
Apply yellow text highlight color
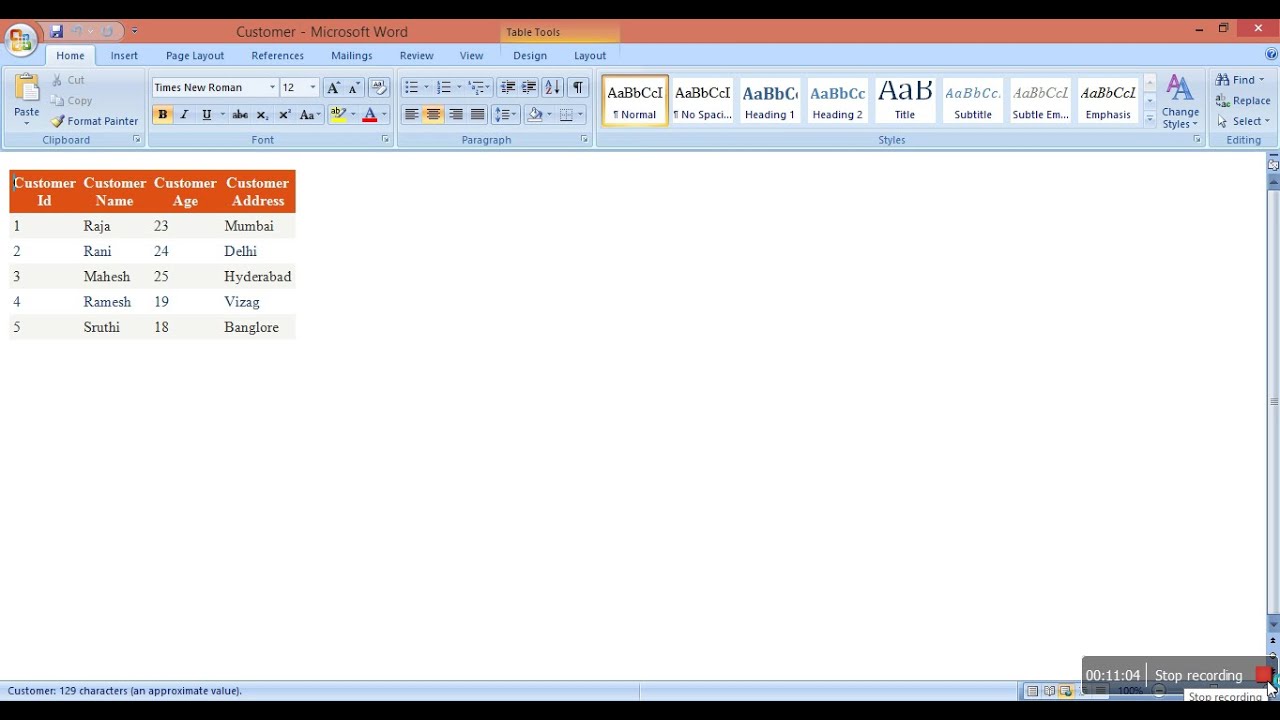[x=338, y=115]
